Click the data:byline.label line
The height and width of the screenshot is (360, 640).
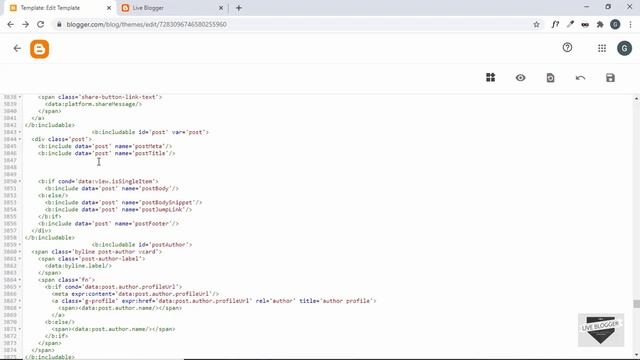[x=78, y=266]
